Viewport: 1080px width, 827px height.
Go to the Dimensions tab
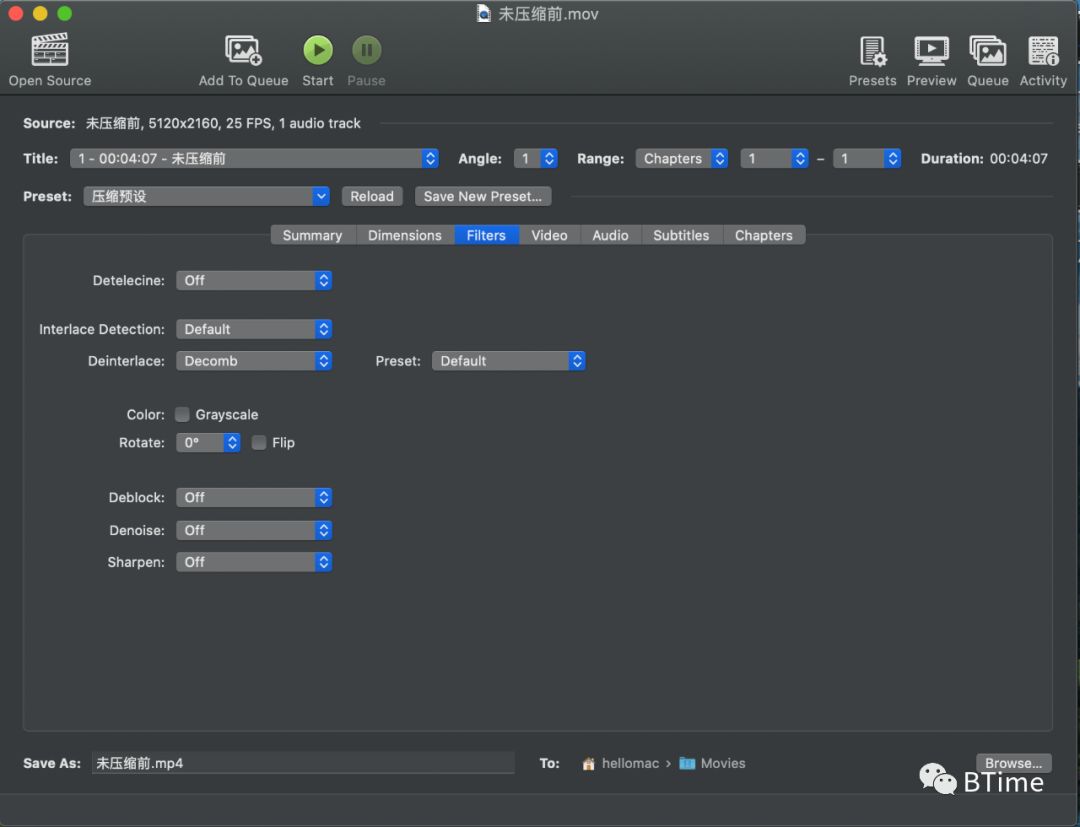click(404, 235)
